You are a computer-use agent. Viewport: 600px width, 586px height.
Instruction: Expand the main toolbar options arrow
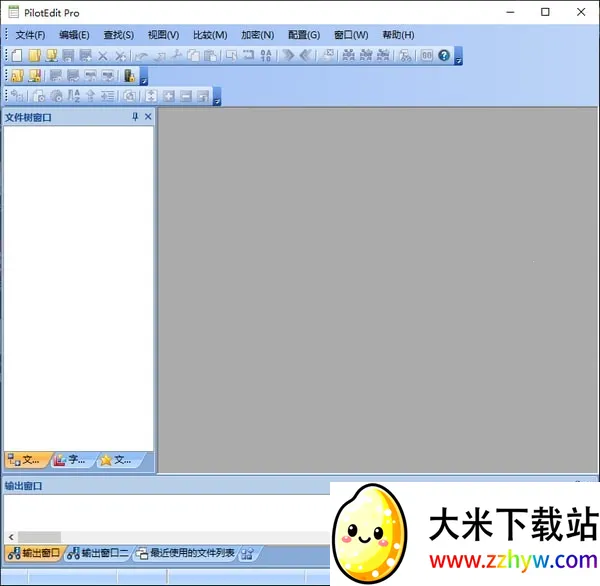[458, 56]
